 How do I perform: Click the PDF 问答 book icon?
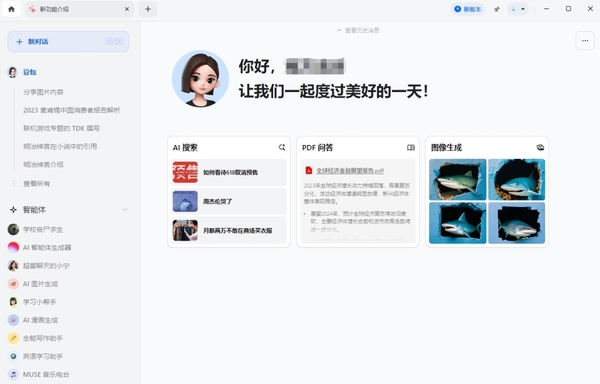(411, 147)
